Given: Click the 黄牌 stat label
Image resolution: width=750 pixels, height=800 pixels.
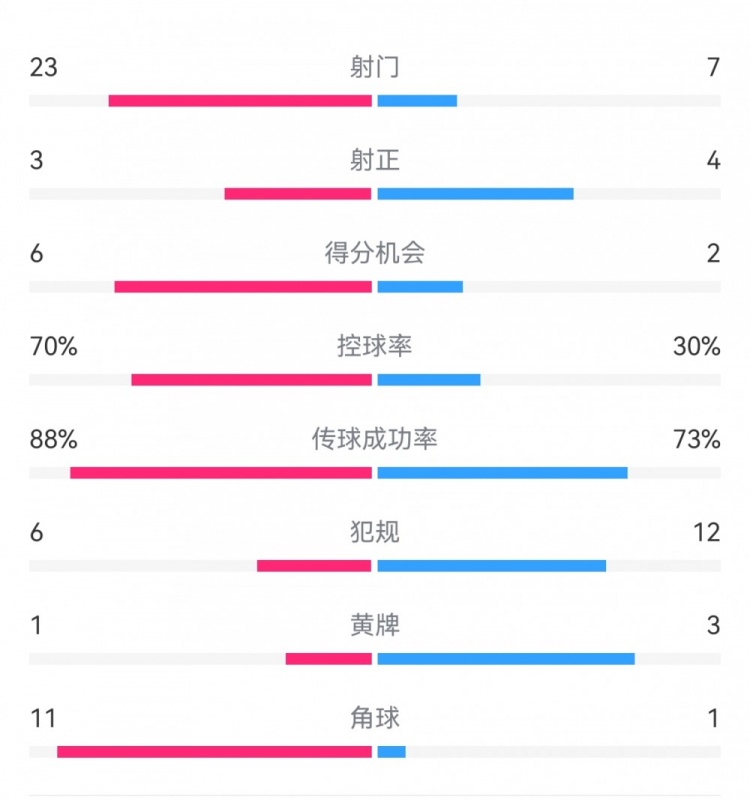Looking at the screenshot, I should (375, 625).
